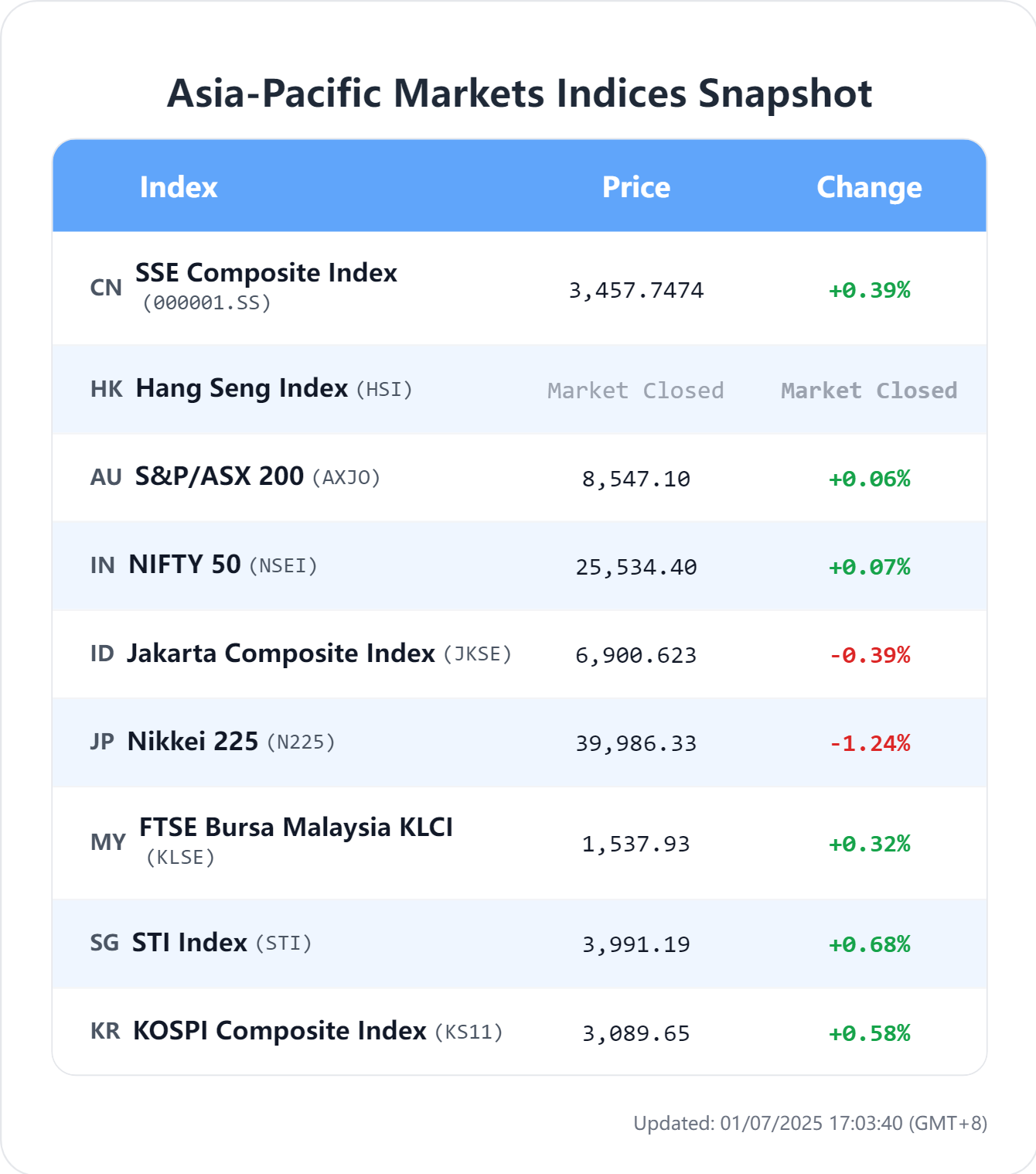
Task: Click the CN country code label
Action: click(x=106, y=288)
